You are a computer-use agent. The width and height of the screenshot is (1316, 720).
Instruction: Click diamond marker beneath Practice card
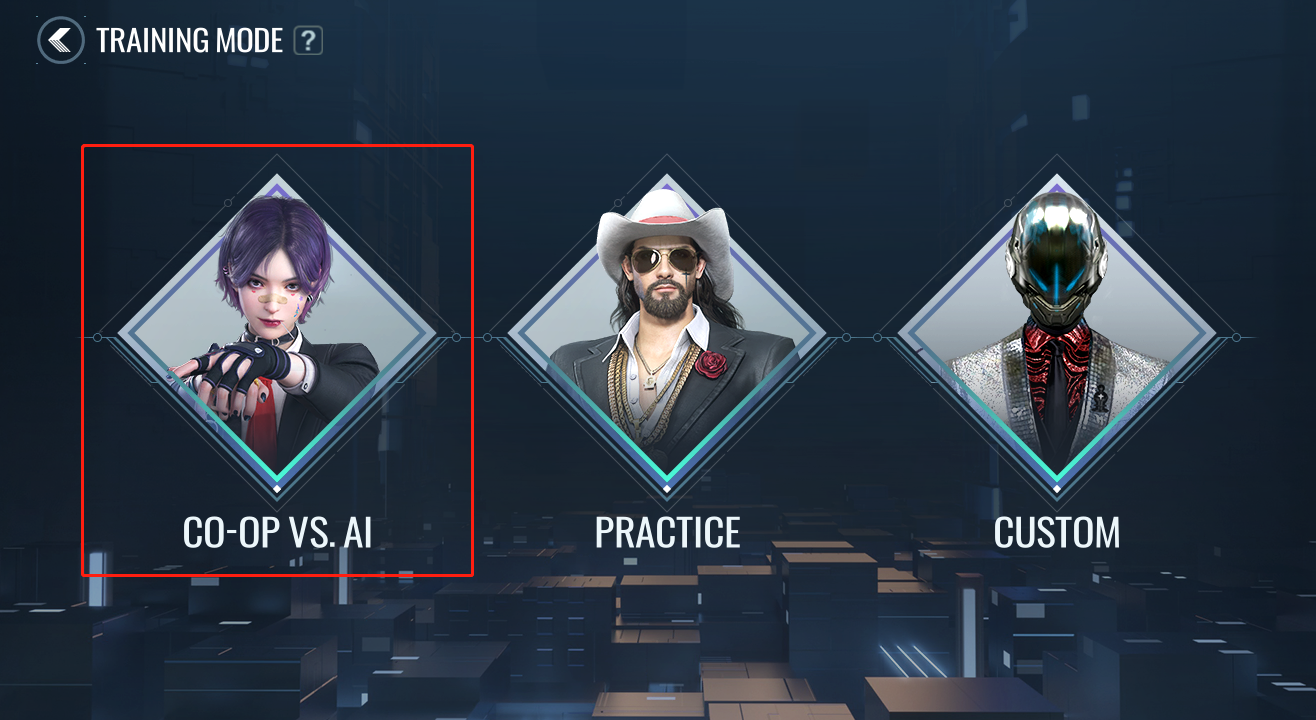[667, 489]
